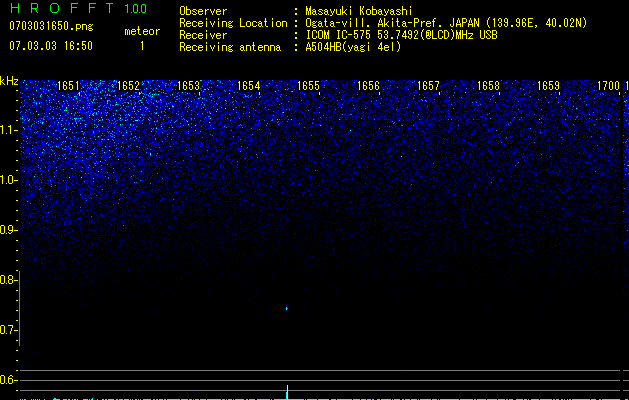Click the 1.0 kHz frequency tick label

tap(8, 180)
